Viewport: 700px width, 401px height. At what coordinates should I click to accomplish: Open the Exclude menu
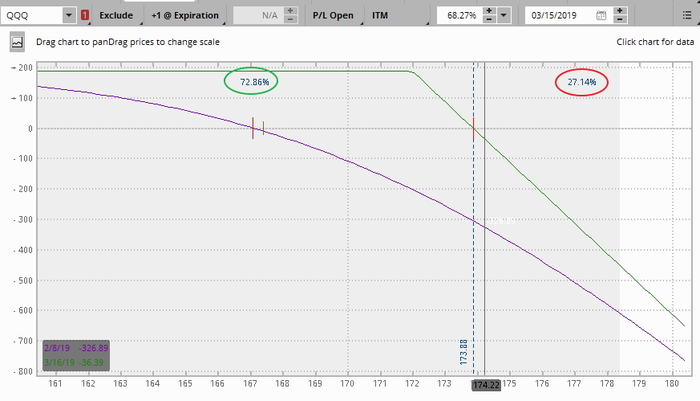pos(116,15)
